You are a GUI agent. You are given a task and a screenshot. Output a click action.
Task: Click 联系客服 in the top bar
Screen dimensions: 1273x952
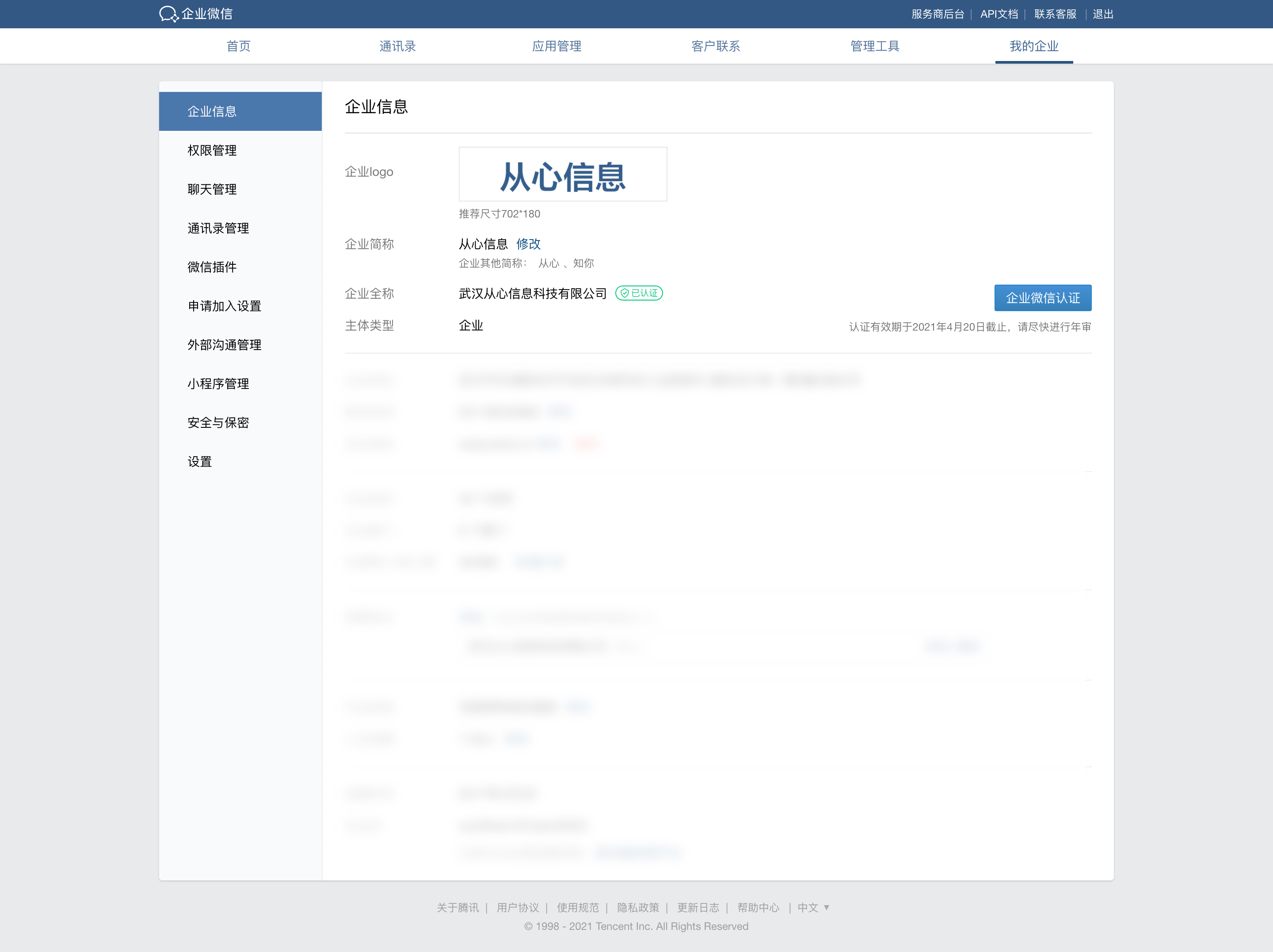(x=1055, y=14)
